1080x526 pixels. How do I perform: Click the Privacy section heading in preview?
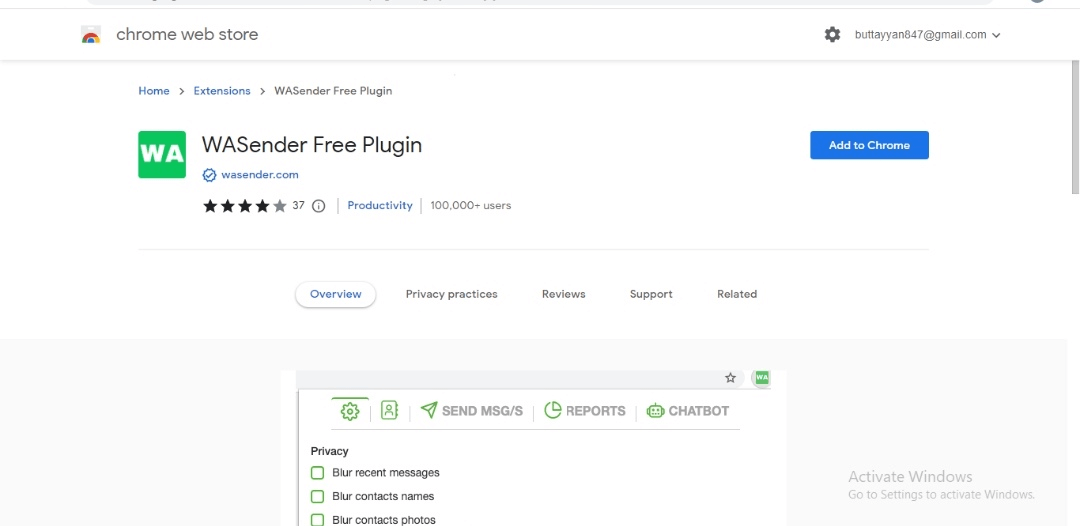(x=329, y=452)
